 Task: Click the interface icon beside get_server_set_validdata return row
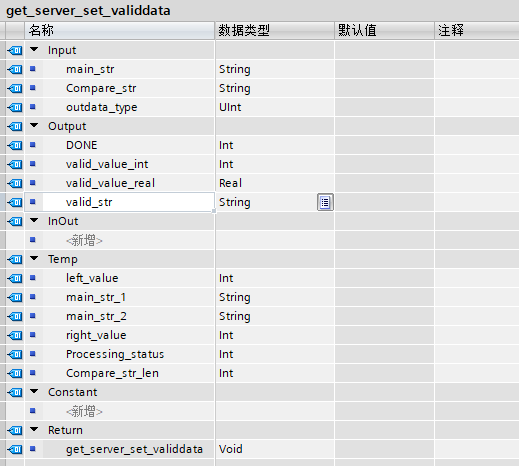tap(15, 449)
